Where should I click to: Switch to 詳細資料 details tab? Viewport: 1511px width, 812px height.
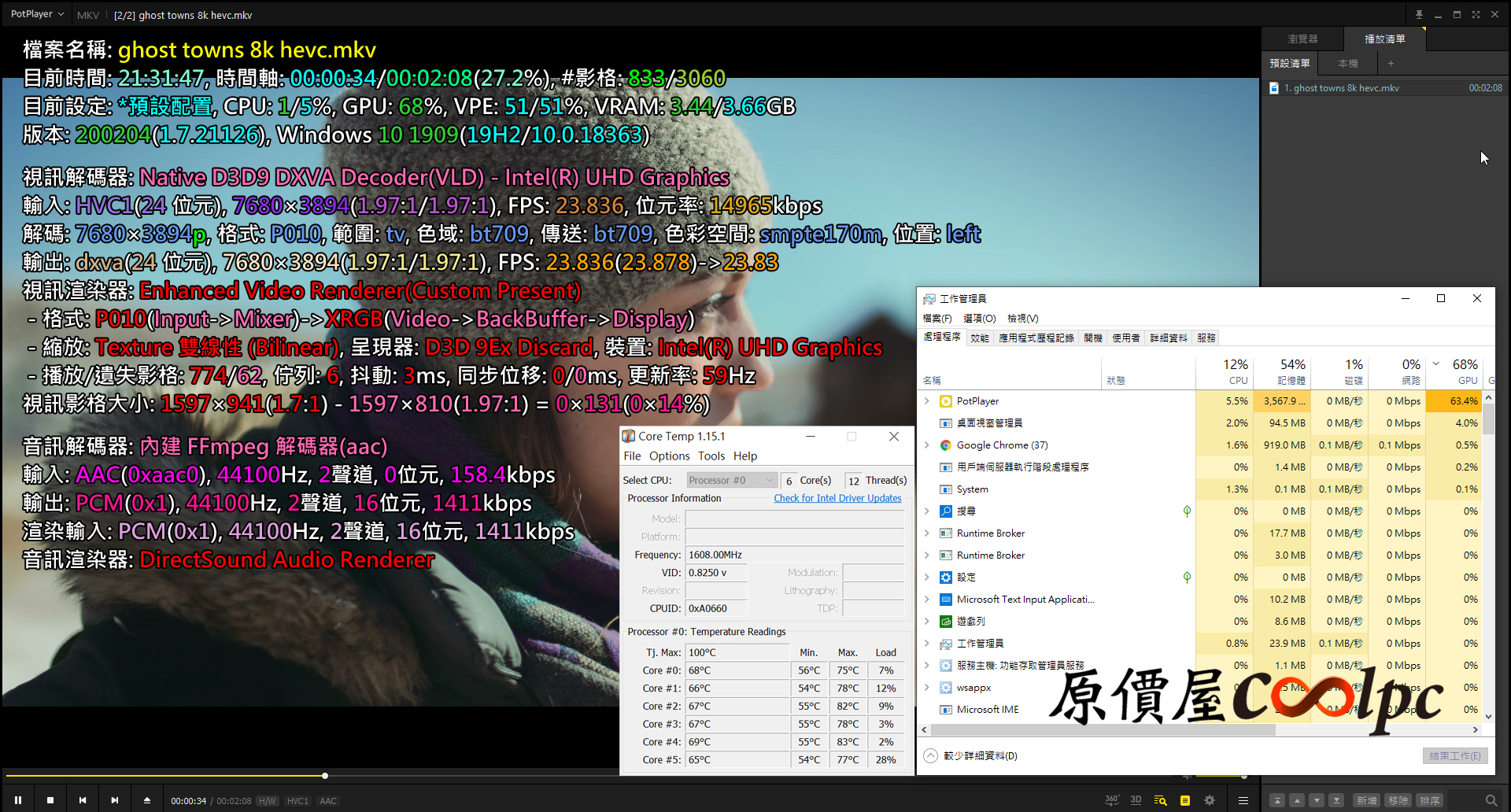(x=1169, y=338)
